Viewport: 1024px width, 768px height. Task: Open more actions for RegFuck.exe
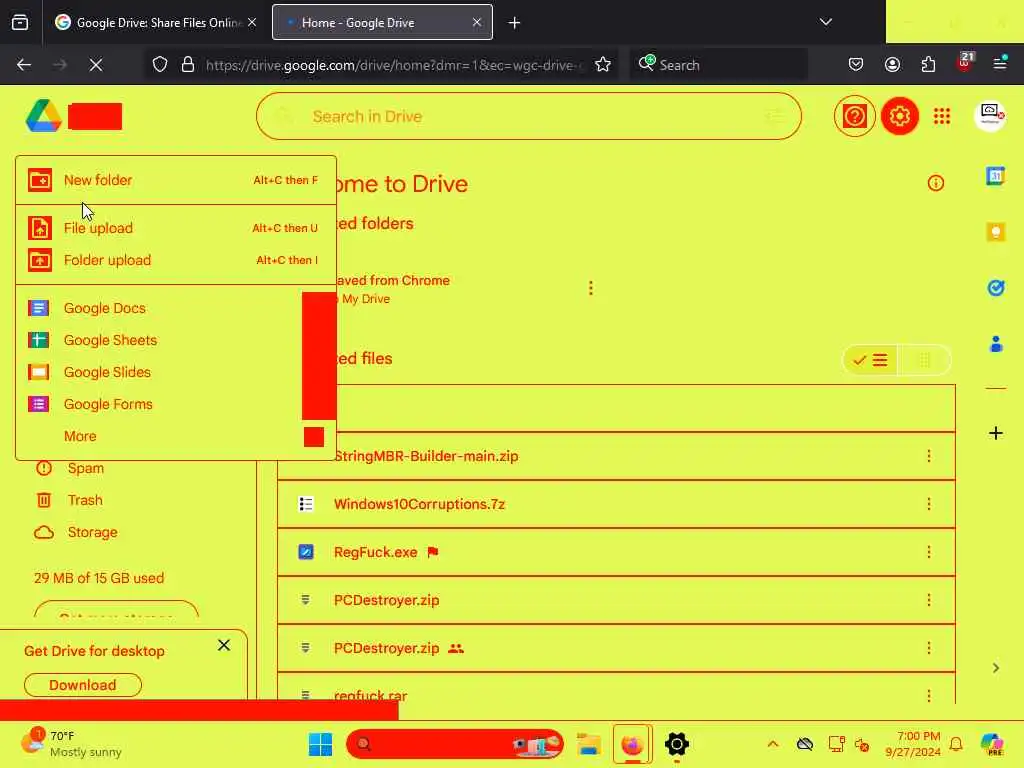[x=929, y=552]
